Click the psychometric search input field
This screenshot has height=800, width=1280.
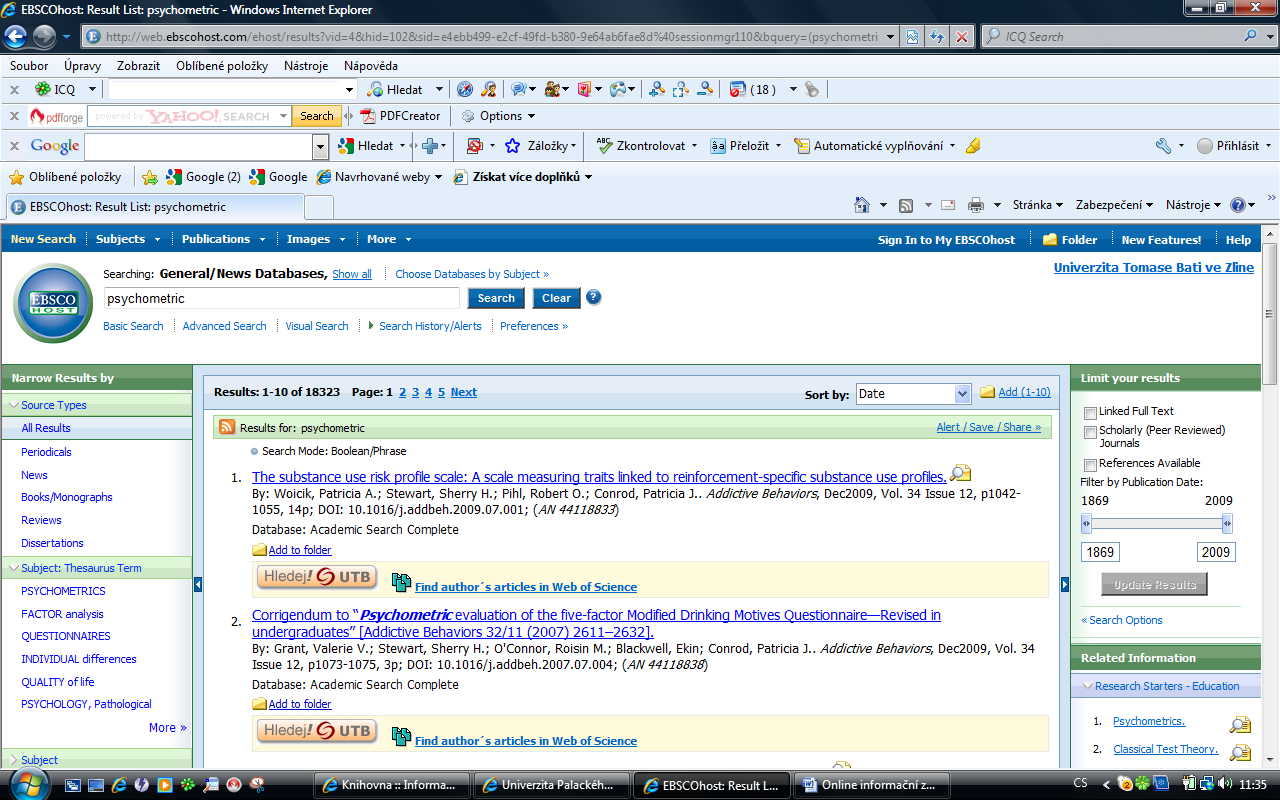tap(282, 298)
